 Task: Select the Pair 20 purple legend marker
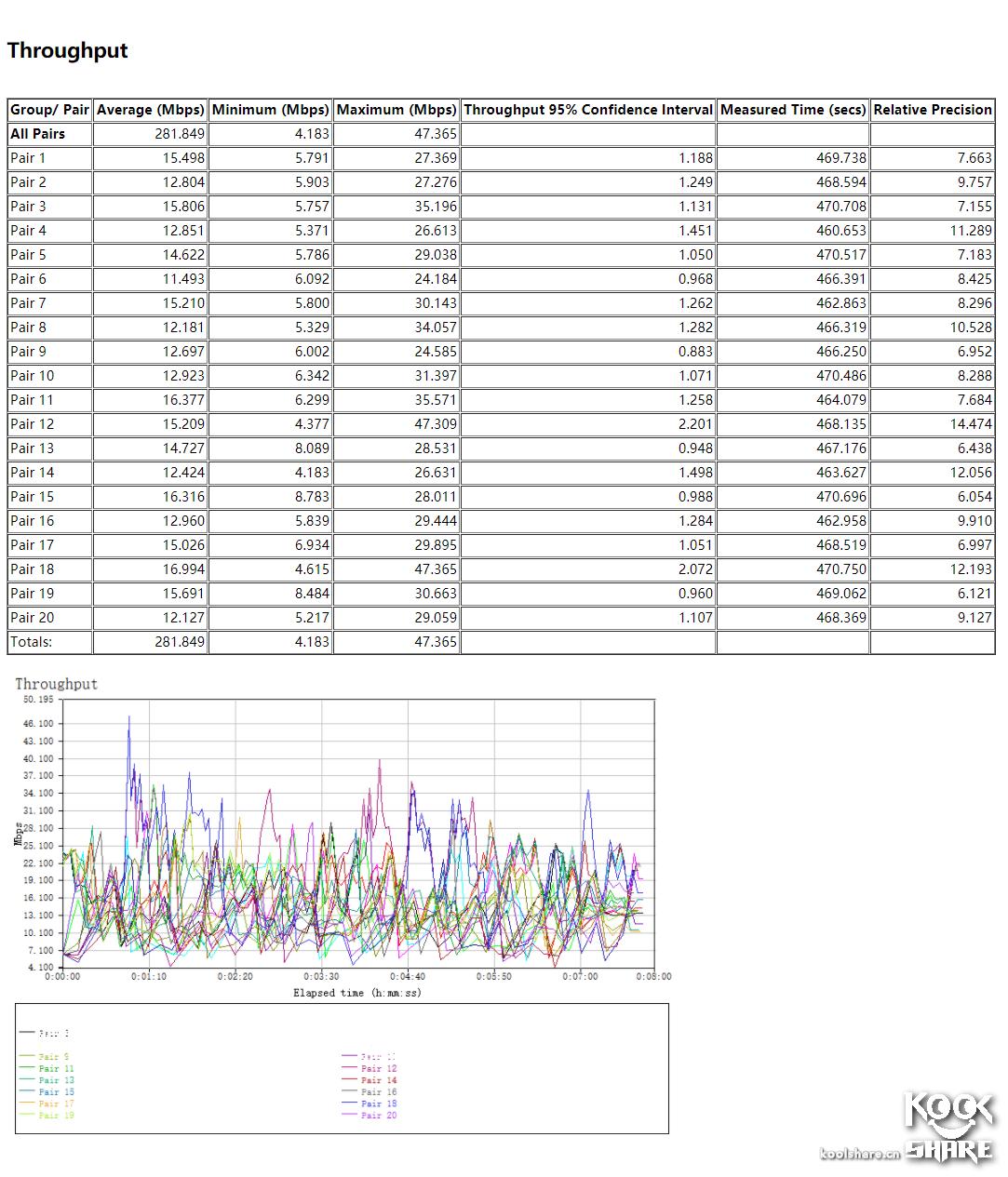pos(348,1116)
